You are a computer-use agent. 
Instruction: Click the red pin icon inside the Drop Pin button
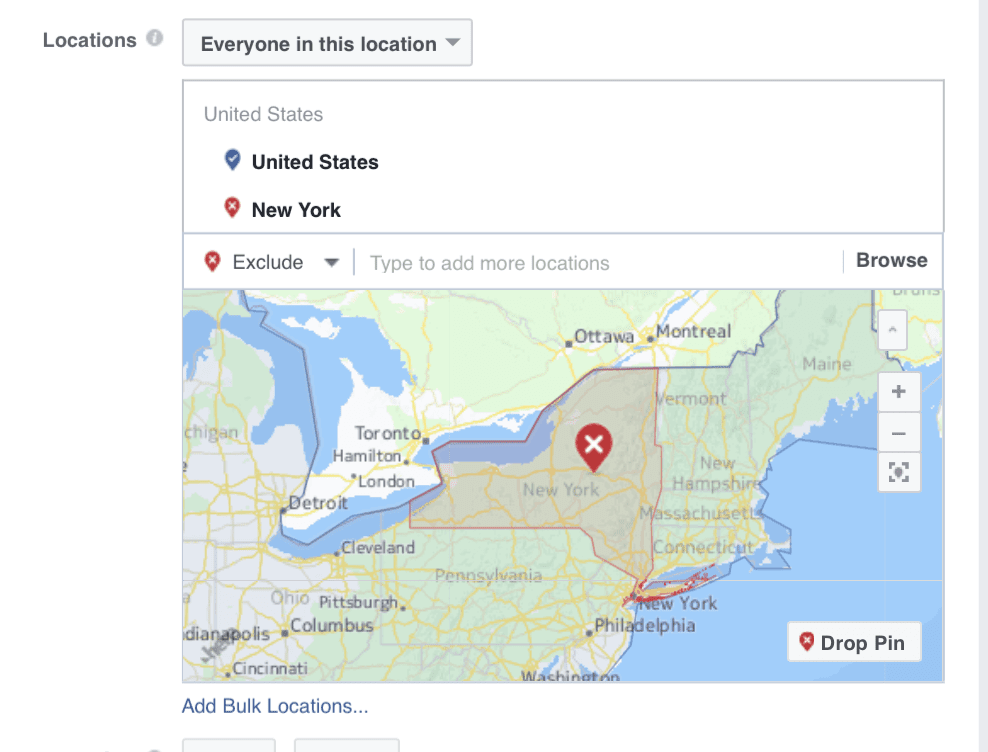pos(806,642)
